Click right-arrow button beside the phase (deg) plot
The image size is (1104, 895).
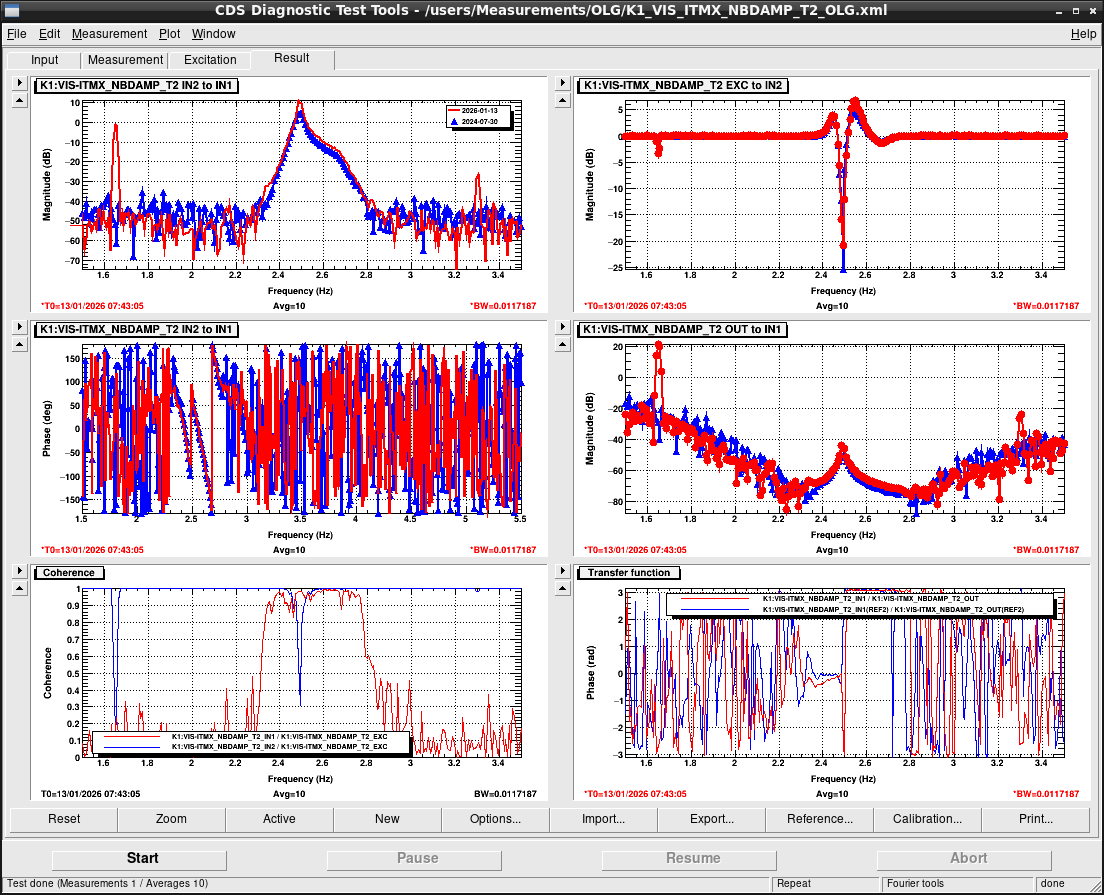point(19,328)
